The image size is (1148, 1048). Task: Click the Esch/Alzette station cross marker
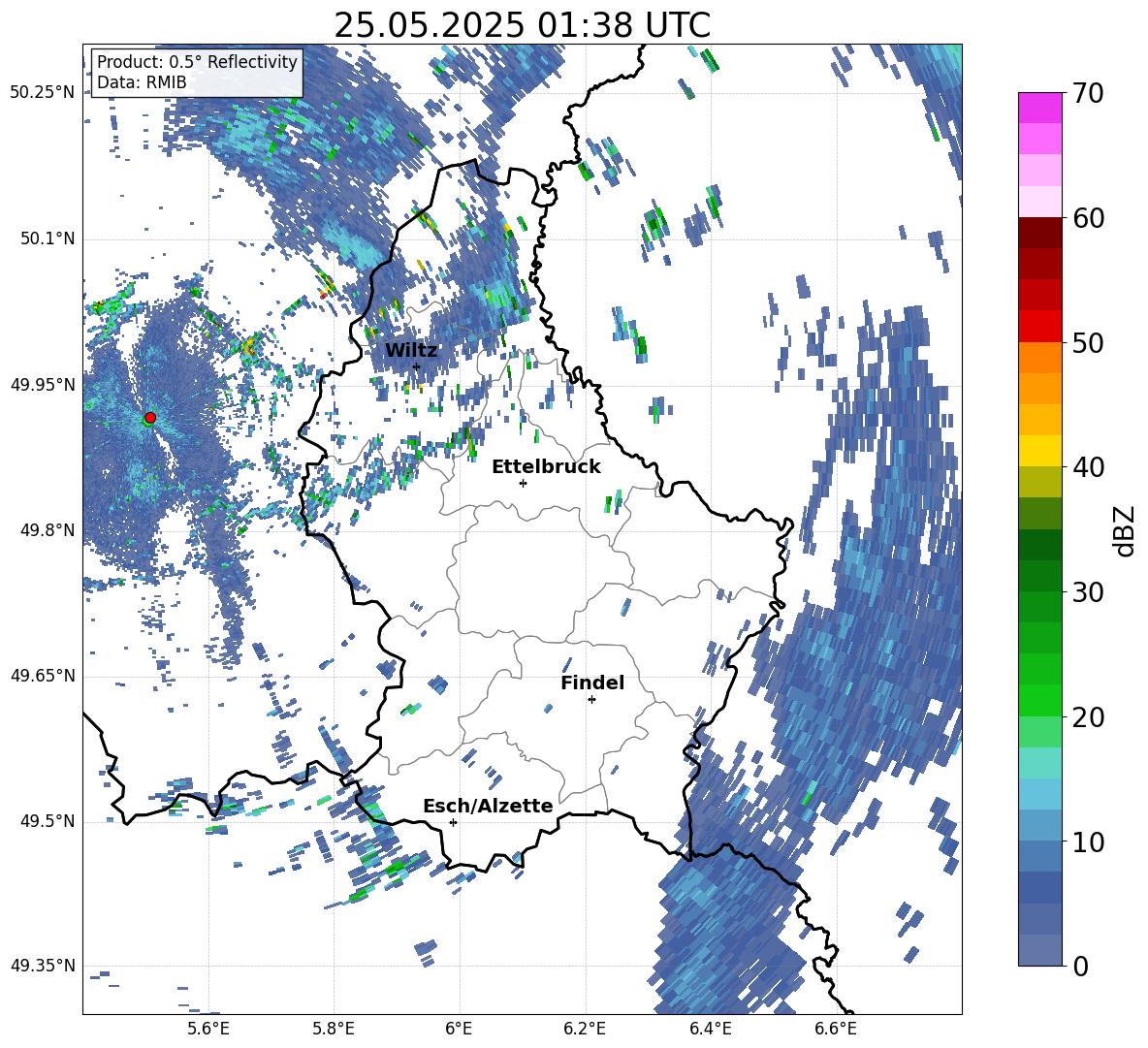coord(453,822)
